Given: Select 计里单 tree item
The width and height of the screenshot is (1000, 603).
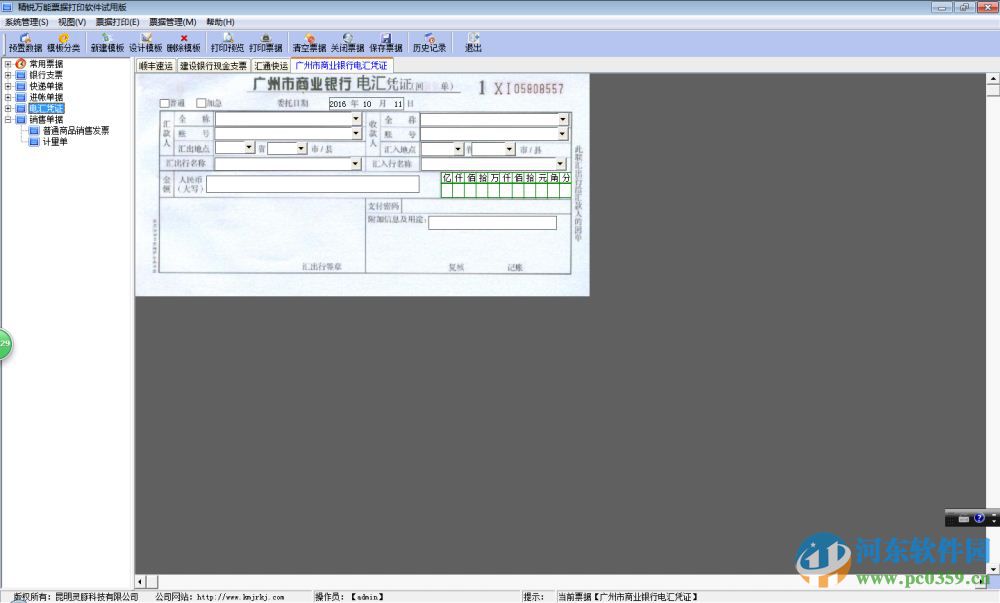Looking at the screenshot, I should [x=55, y=142].
